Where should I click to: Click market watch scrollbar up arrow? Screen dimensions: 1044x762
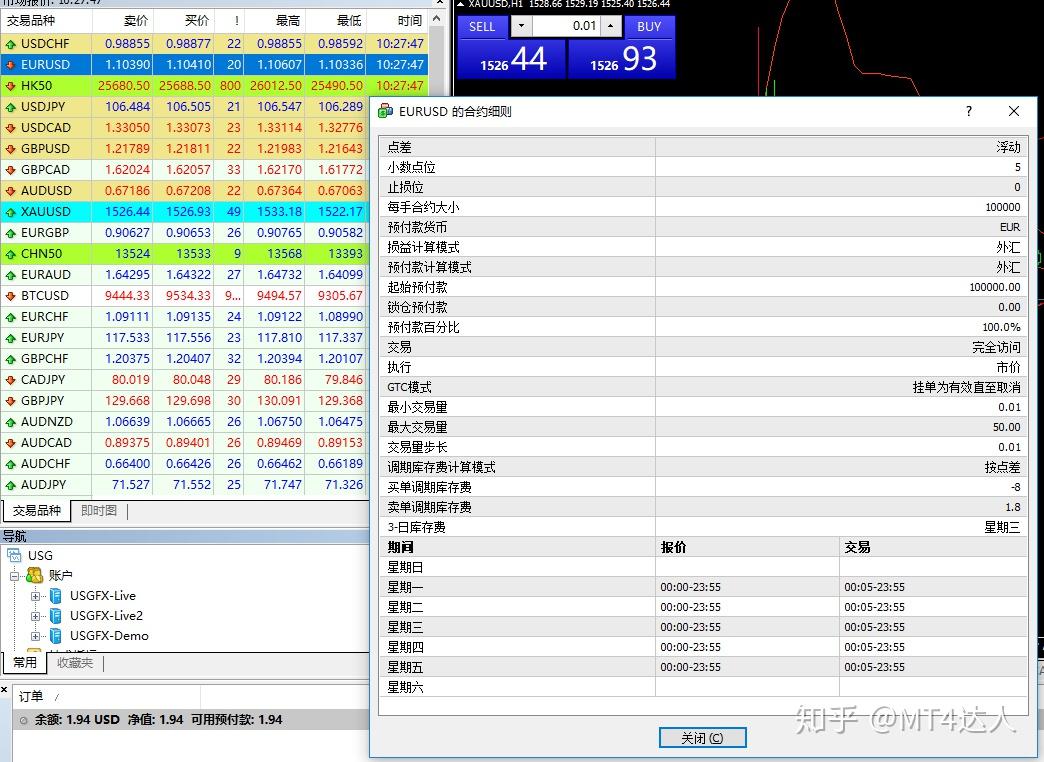[437, 19]
